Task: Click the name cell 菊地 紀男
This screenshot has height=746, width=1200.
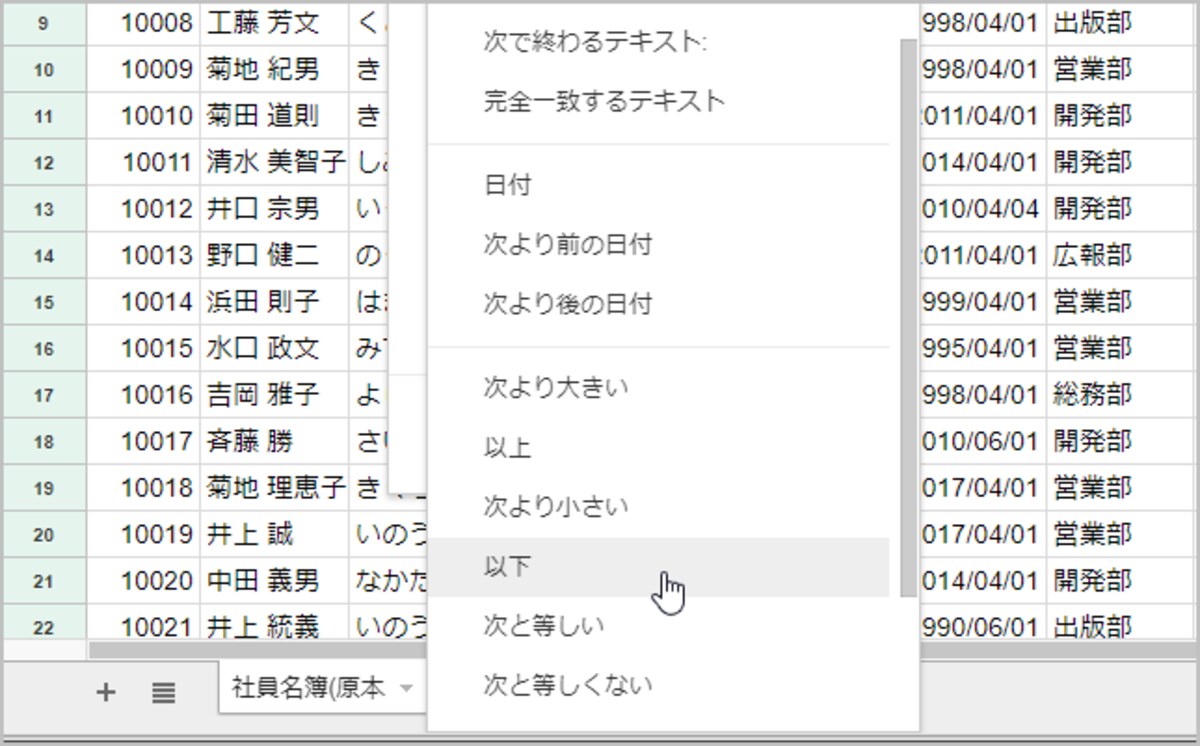Action: click(x=274, y=70)
